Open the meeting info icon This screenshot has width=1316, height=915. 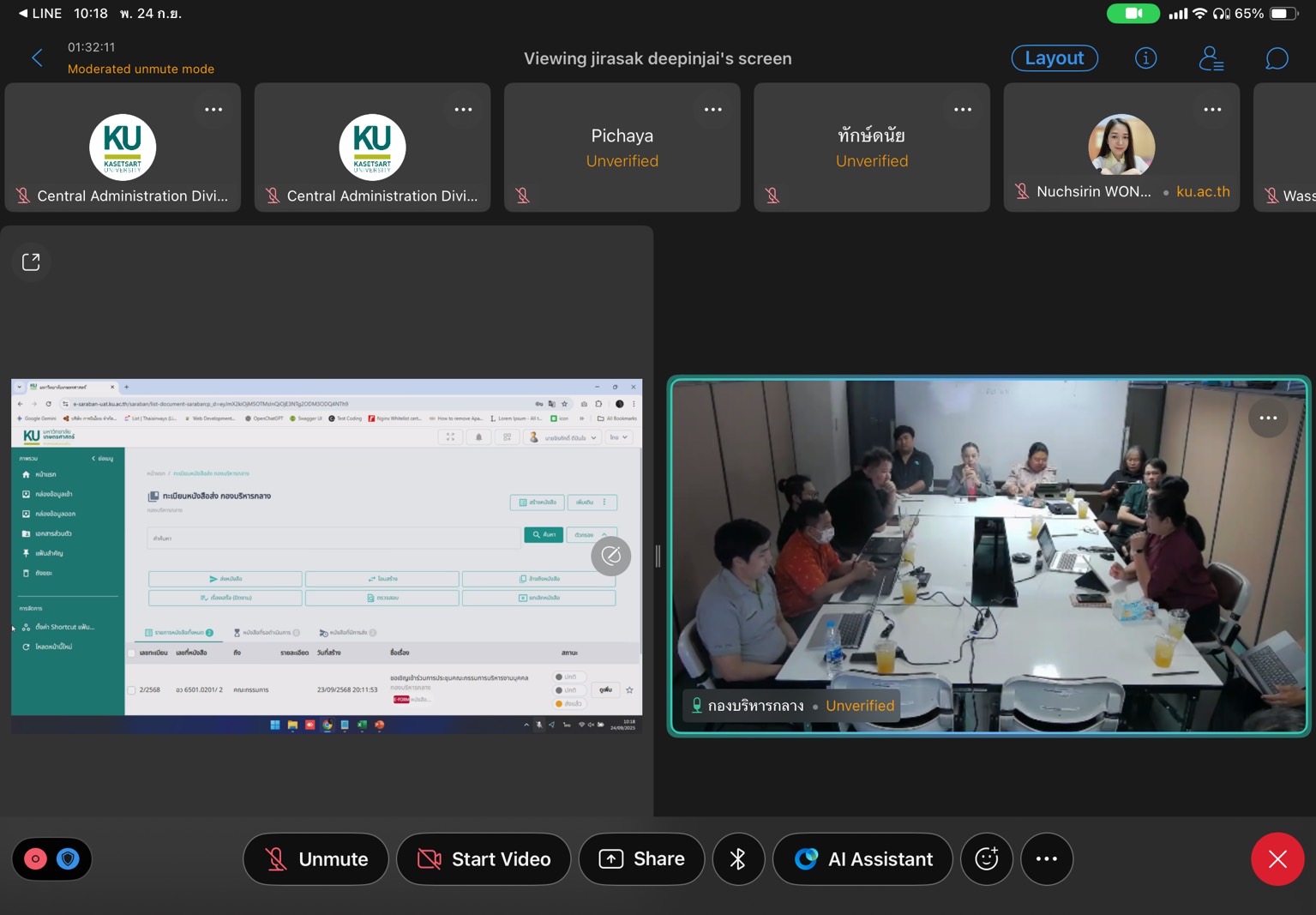click(x=1145, y=58)
